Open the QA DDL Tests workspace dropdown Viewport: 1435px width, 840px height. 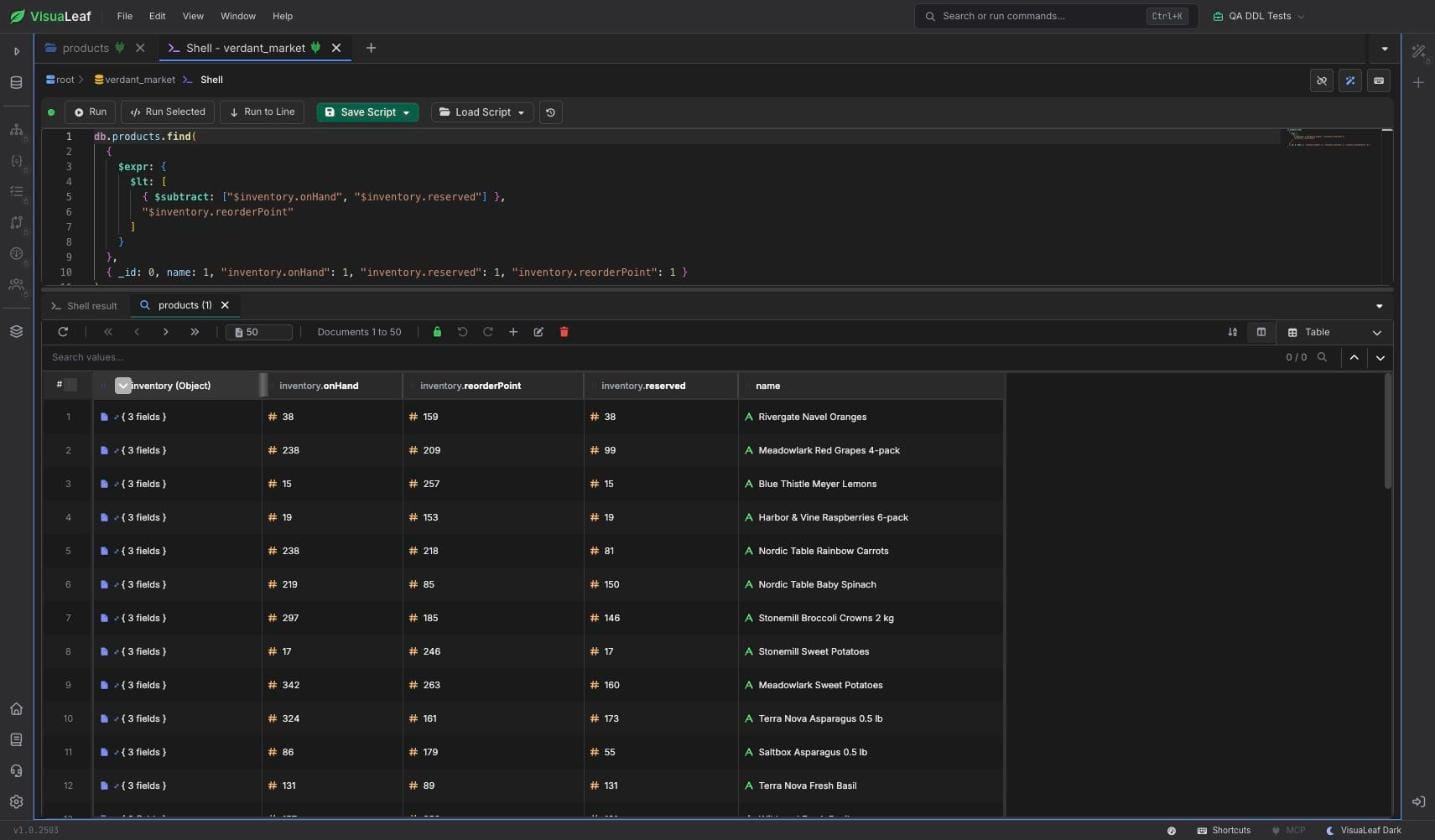[x=1258, y=16]
